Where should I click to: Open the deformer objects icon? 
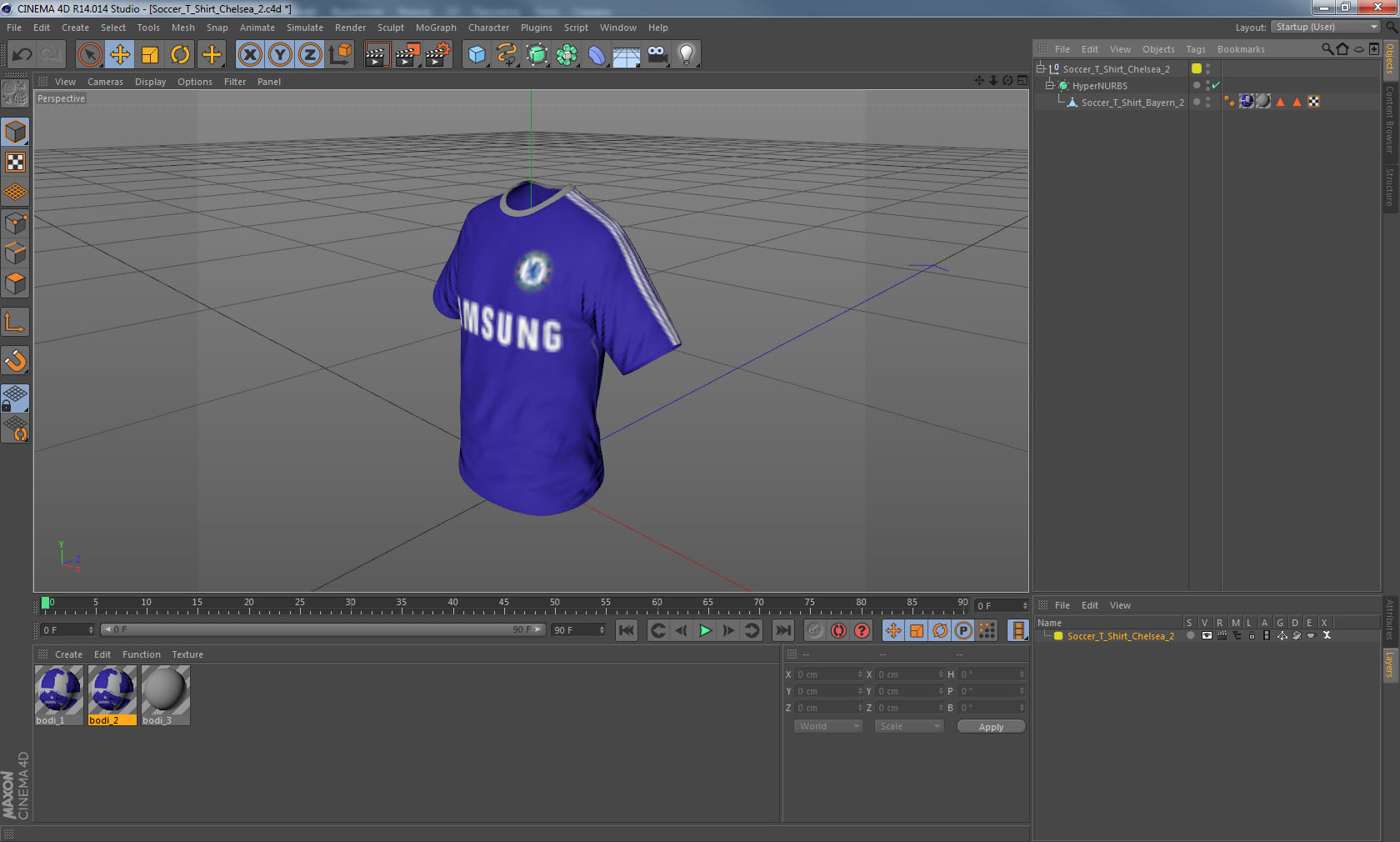coord(597,55)
